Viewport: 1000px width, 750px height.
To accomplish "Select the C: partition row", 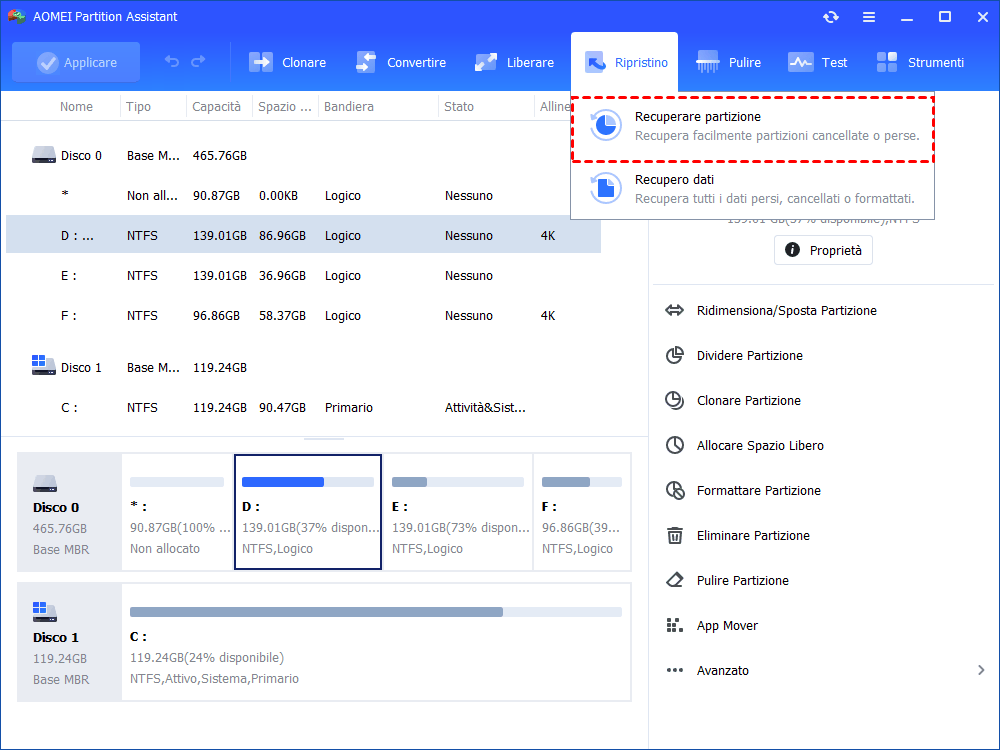I will pos(304,408).
